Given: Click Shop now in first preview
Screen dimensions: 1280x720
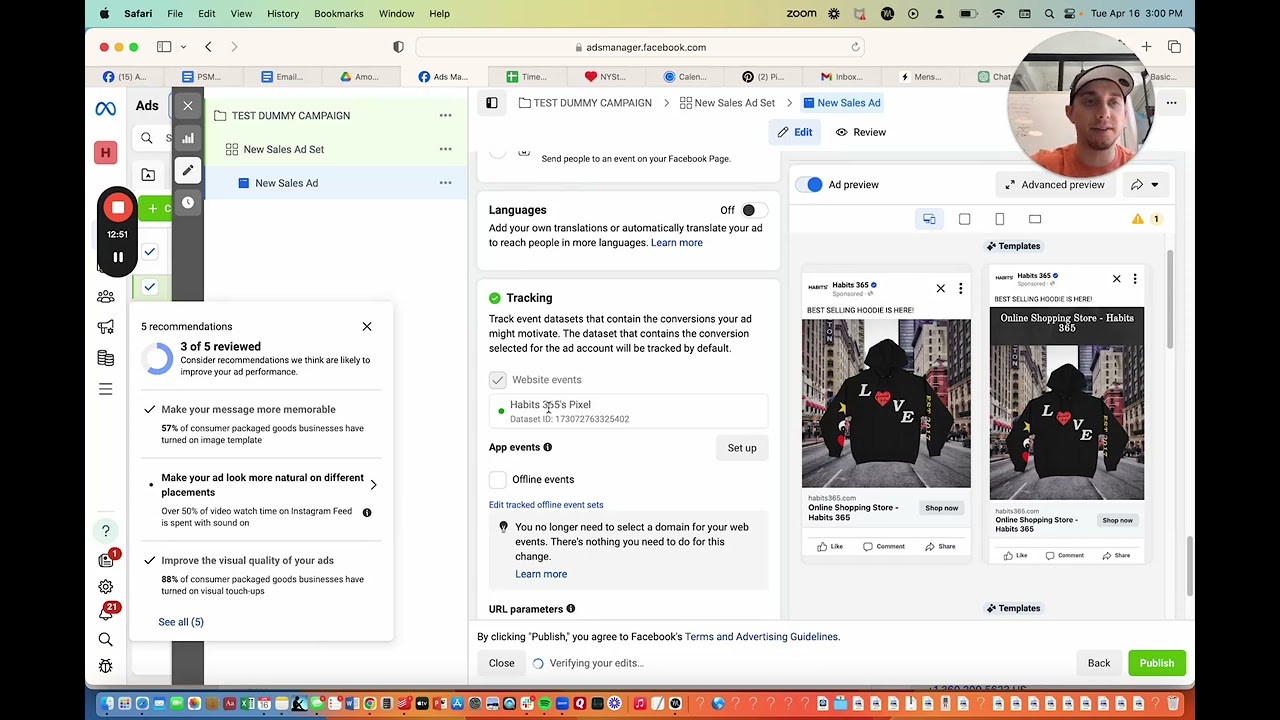Looking at the screenshot, I should point(942,508).
